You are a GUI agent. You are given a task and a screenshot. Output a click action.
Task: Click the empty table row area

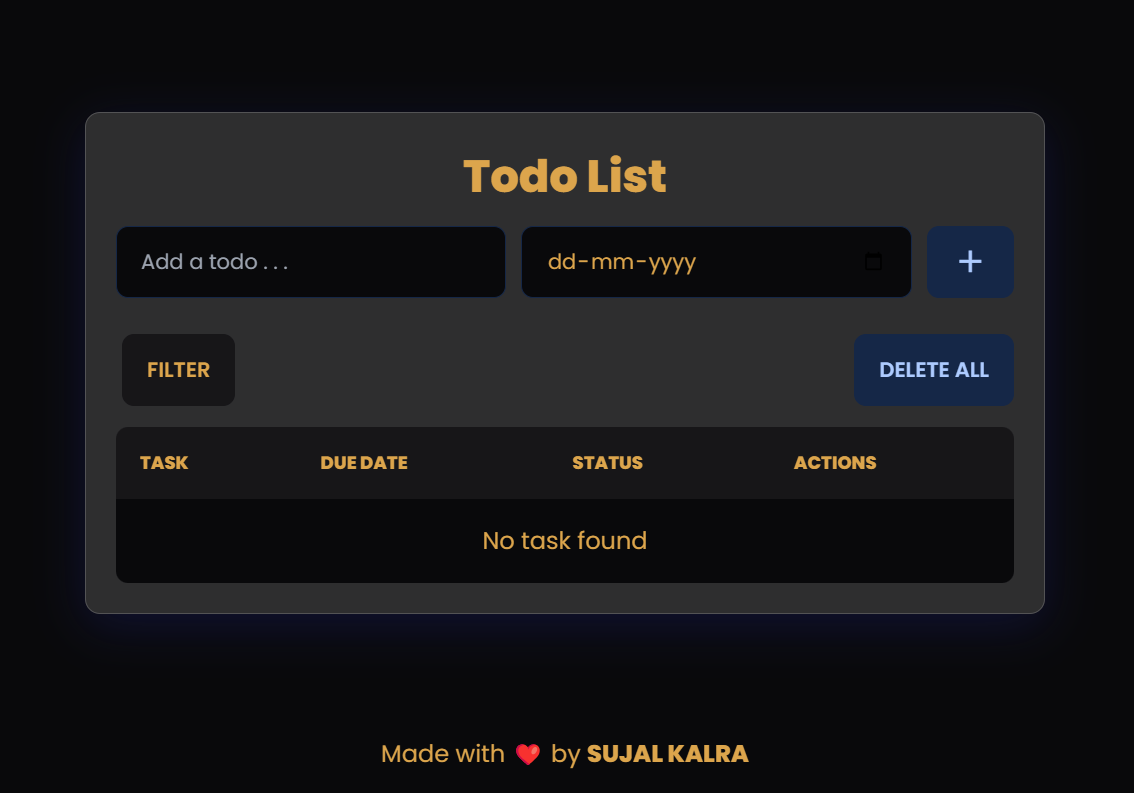point(850,541)
